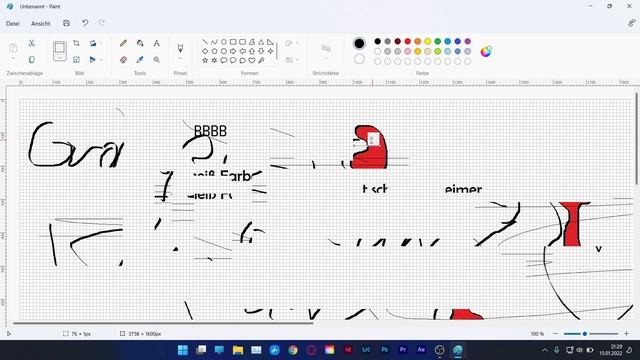Image resolution: width=640 pixels, height=360 pixels.
Task: Open the Edit colors wheel
Action: 486,51
